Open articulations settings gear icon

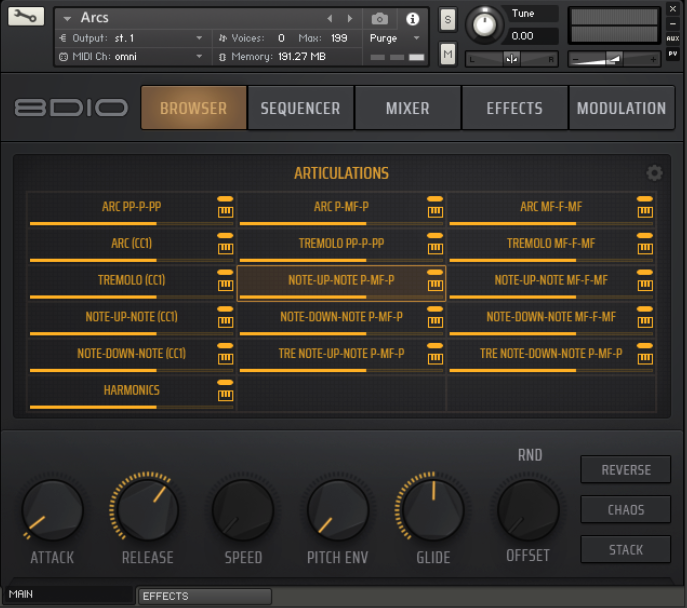(654, 173)
